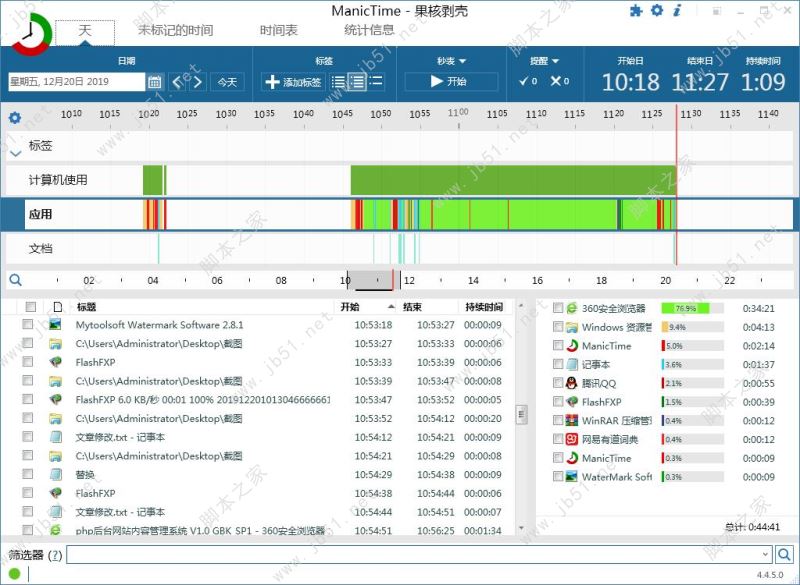Tick the 360安全浏览器 usage checkbox

558,308
